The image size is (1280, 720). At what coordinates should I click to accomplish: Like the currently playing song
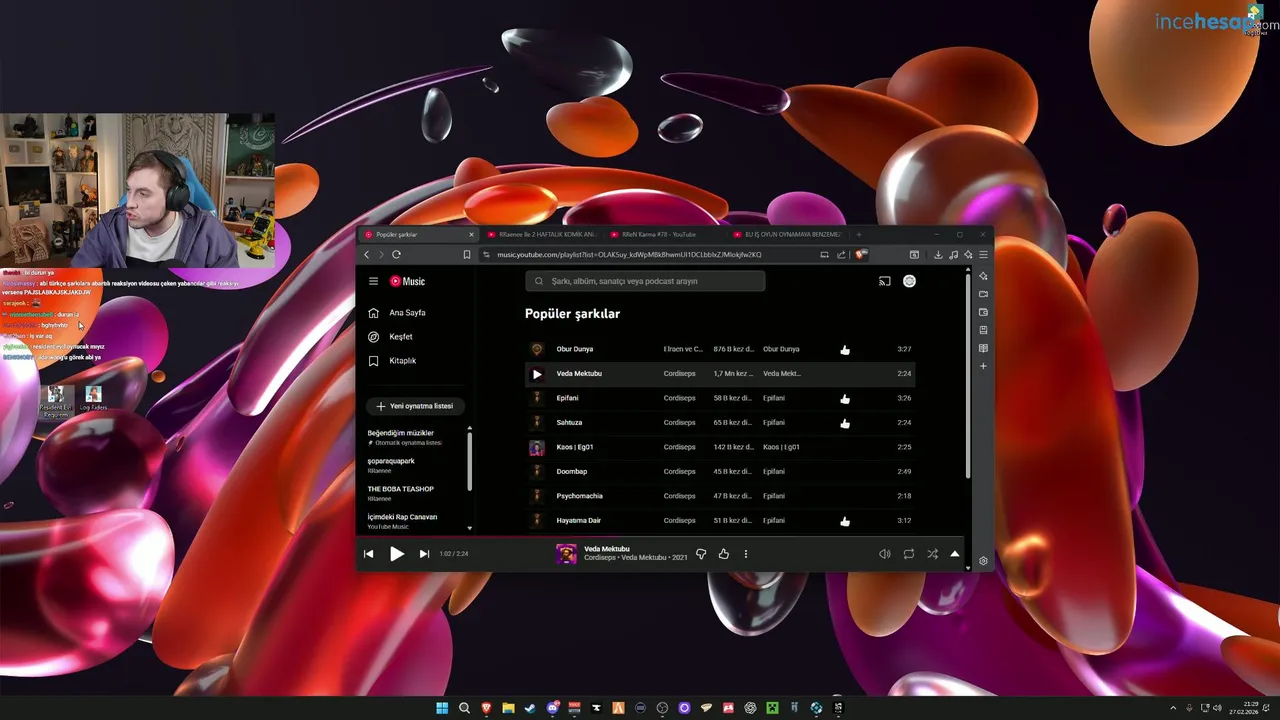point(724,554)
